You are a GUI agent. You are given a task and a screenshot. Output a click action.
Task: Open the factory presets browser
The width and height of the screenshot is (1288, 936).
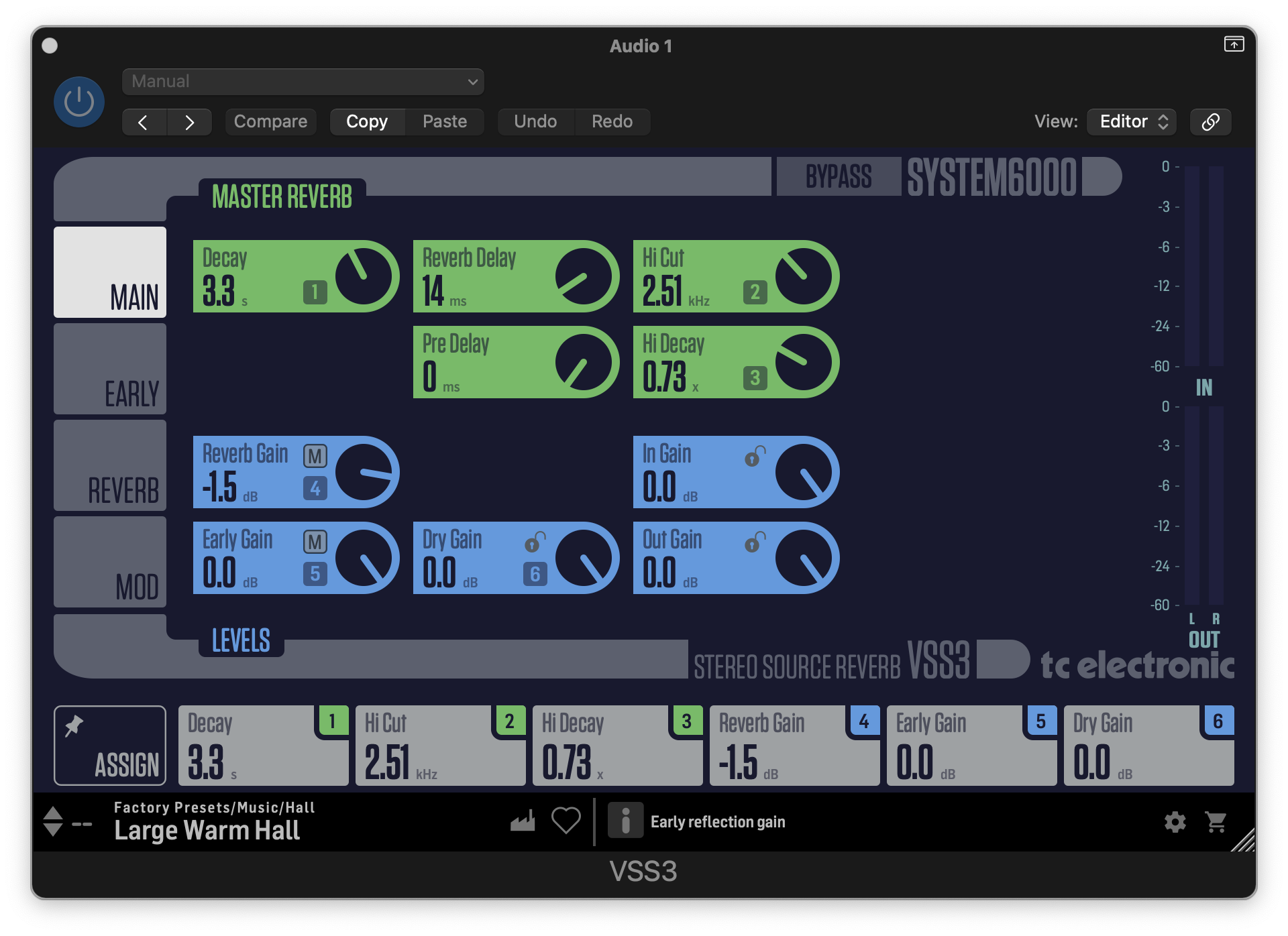coord(523,819)
